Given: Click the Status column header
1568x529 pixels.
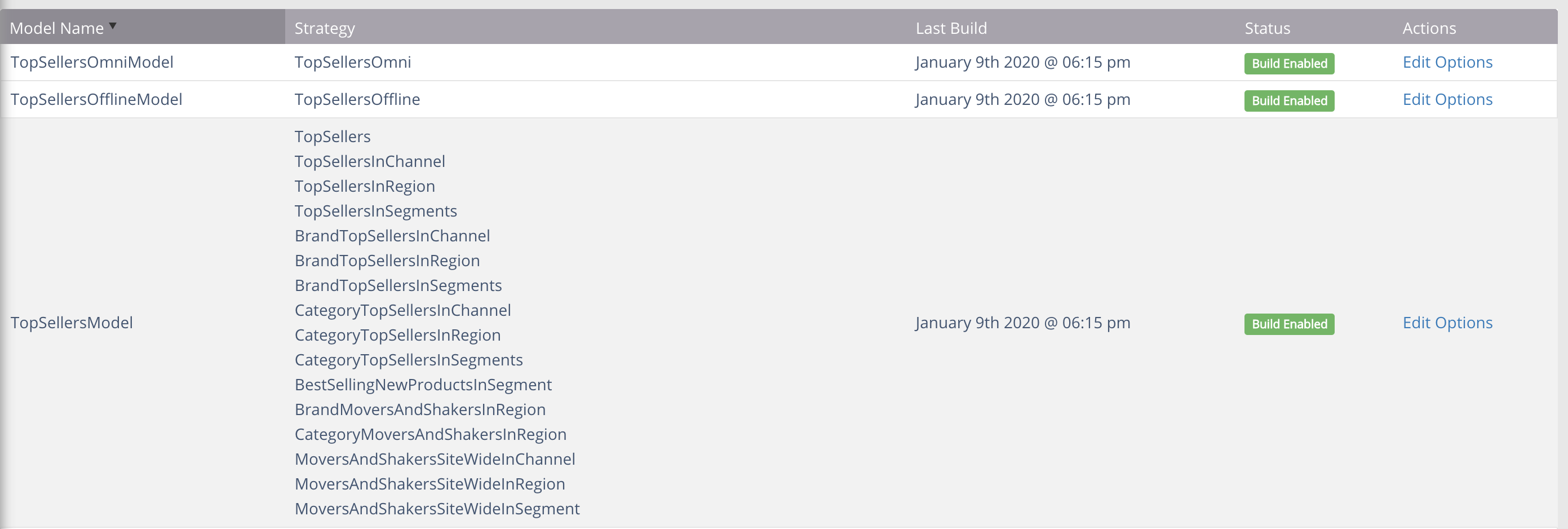Looking at the screenshot, I should (1266, 28).
